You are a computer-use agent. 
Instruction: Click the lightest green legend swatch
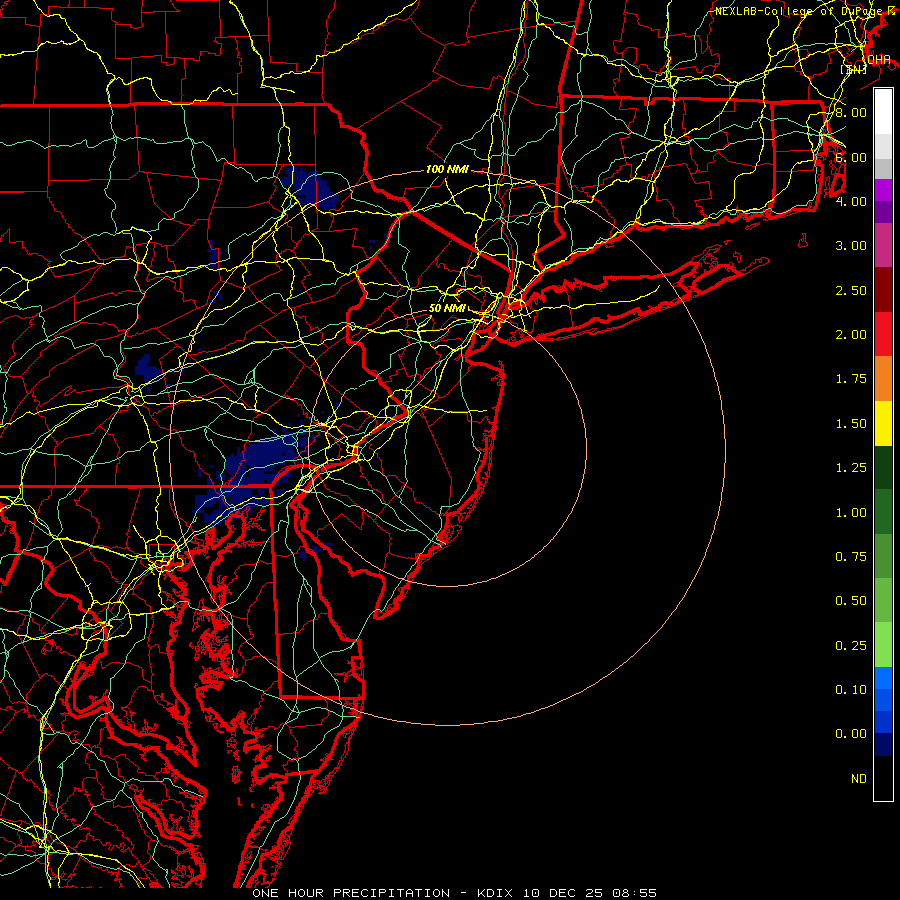883,645
